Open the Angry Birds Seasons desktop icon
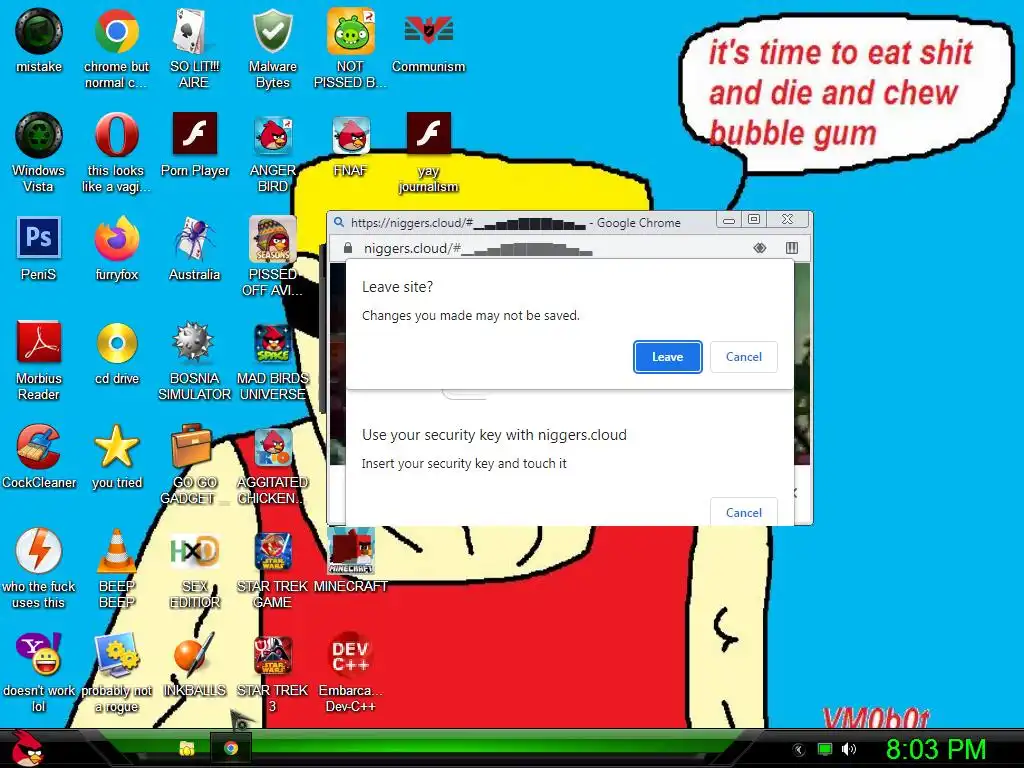This screenshot has height=768, width=1024. 272,238
